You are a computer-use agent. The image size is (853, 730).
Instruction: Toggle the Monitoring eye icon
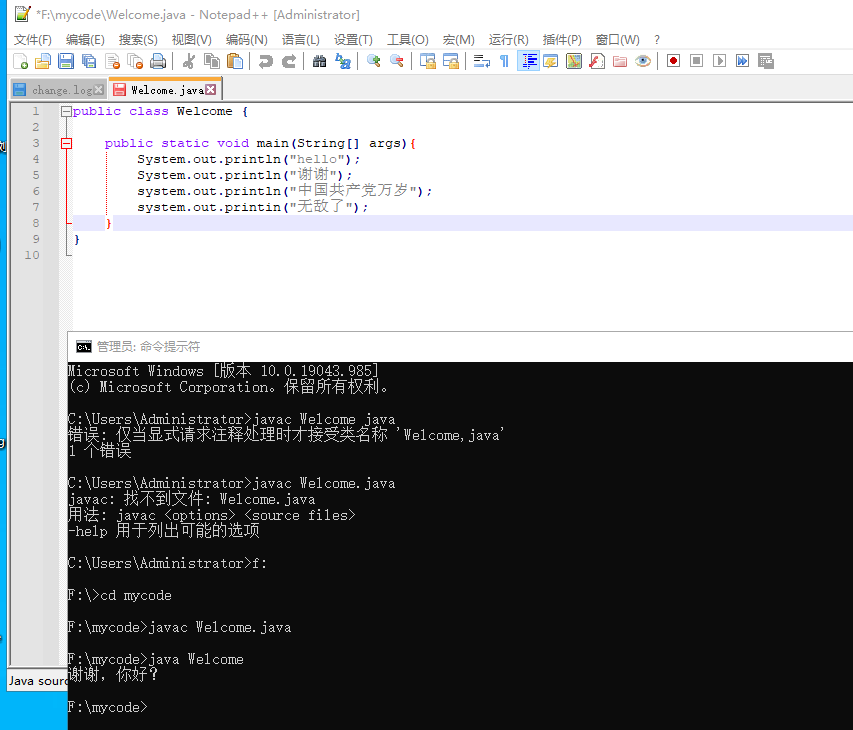(x=642, y=61)
